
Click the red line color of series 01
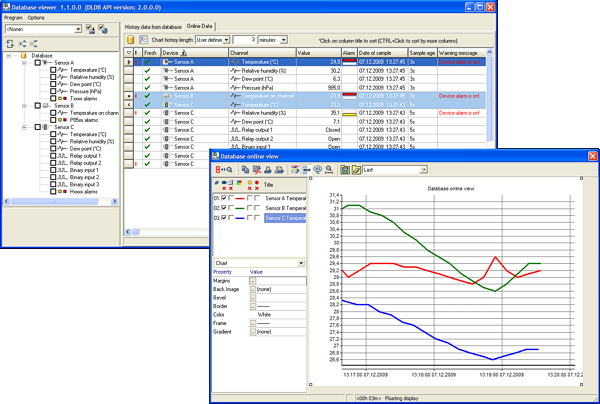tap(240, 199)
